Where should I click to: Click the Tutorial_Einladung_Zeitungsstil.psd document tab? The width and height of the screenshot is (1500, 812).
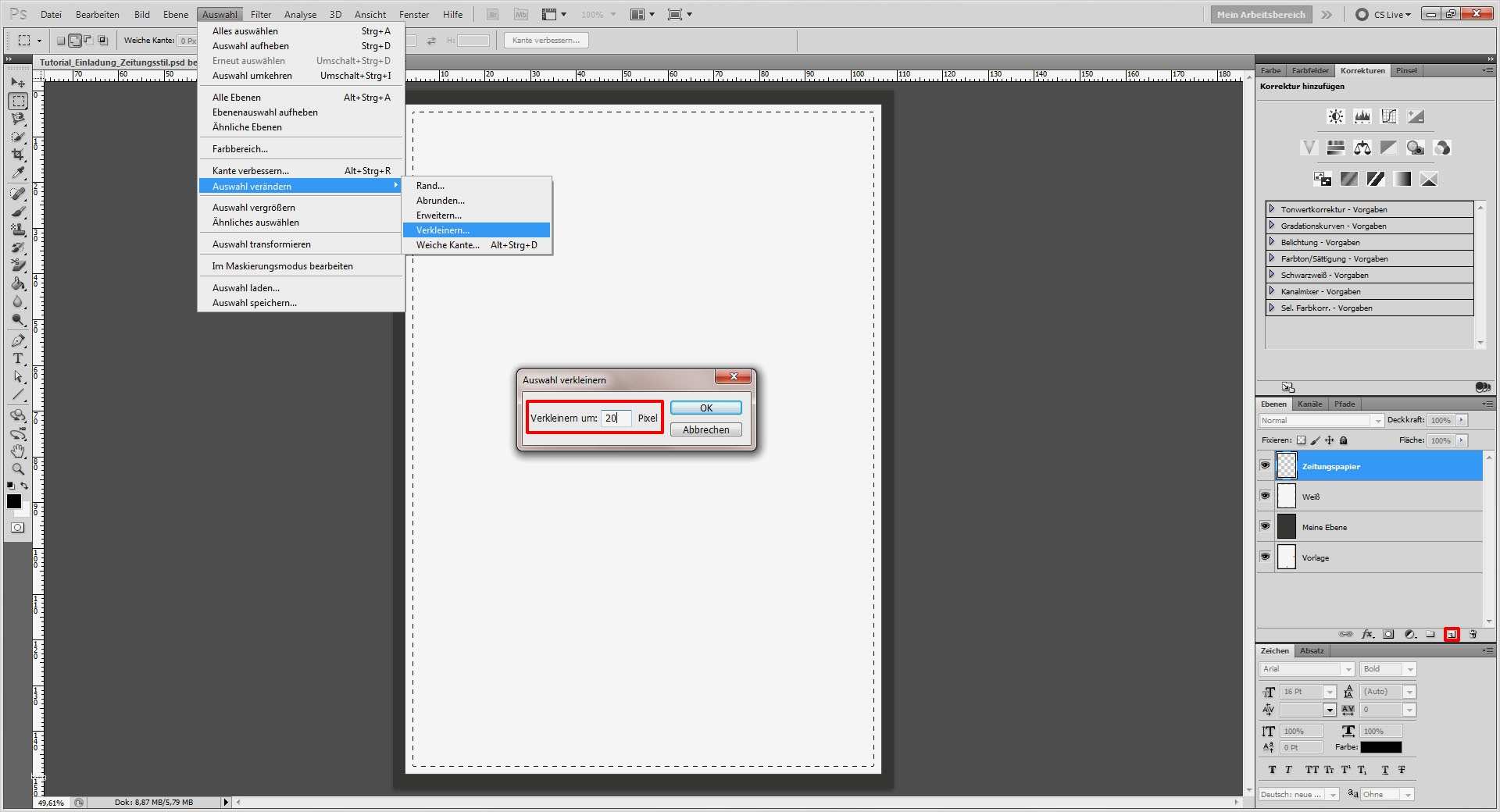pyautogui.click(x=117, y=62)
